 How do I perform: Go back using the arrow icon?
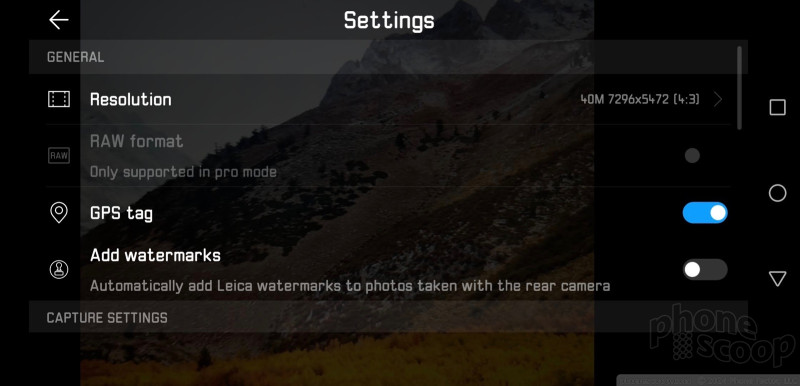coord(59,20)
